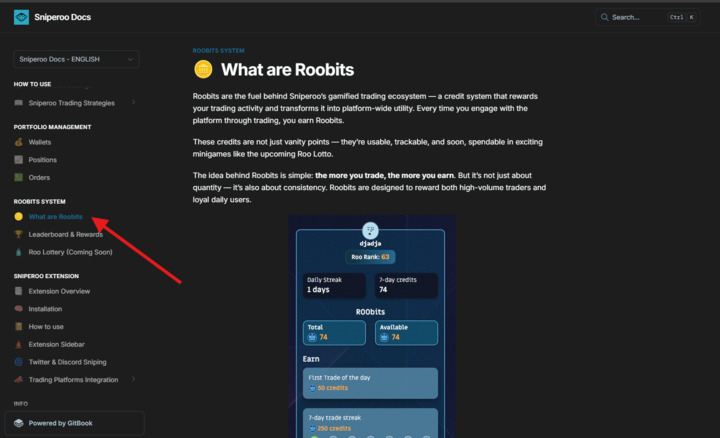Click the How to use book icon

pos(18,326)
